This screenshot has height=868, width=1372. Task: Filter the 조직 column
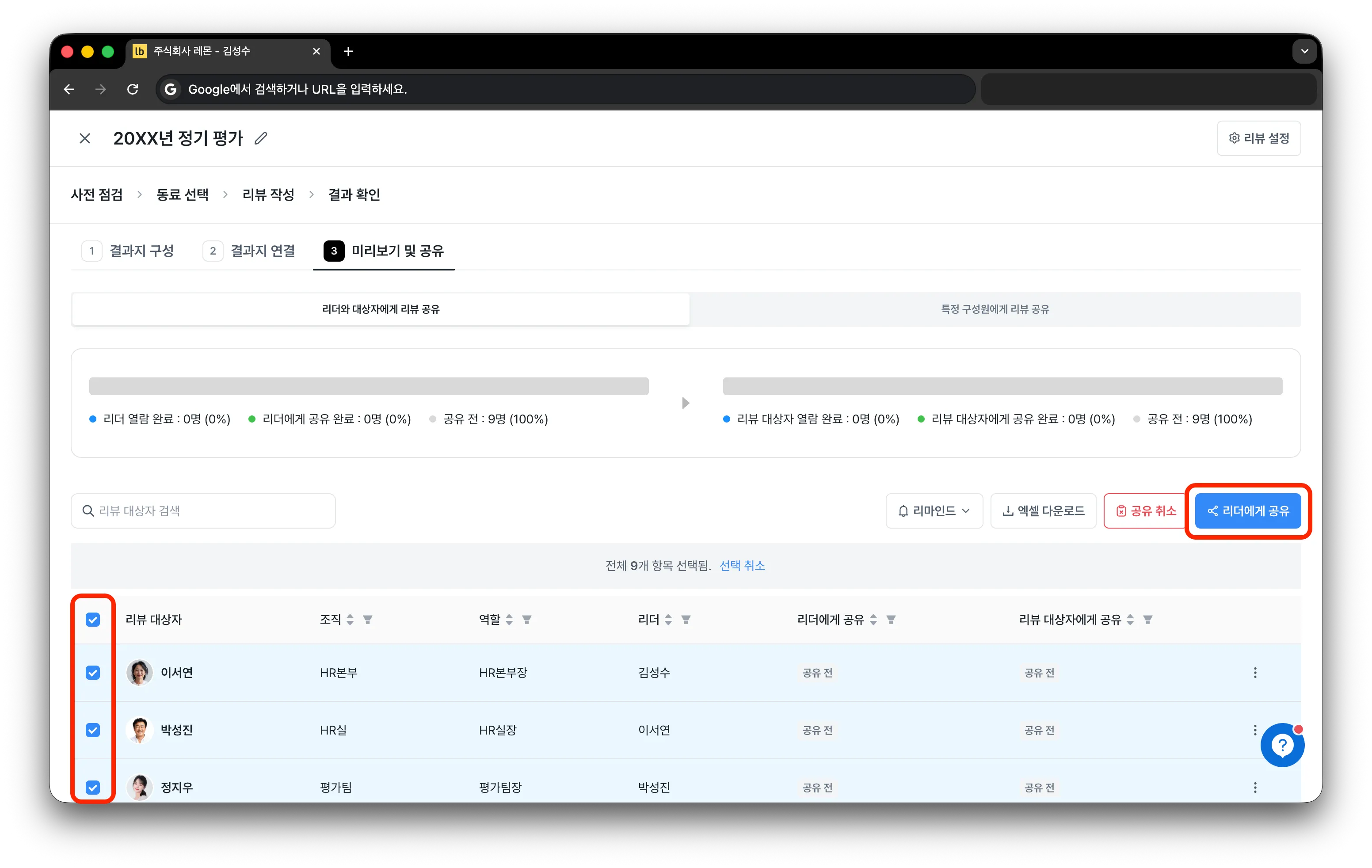[368, 619]
